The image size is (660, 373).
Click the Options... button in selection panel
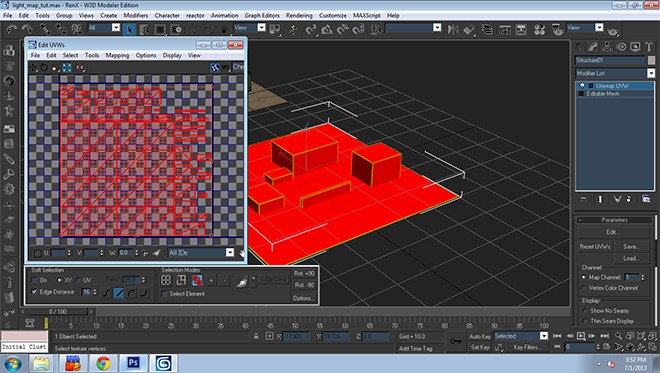[304, 298]
